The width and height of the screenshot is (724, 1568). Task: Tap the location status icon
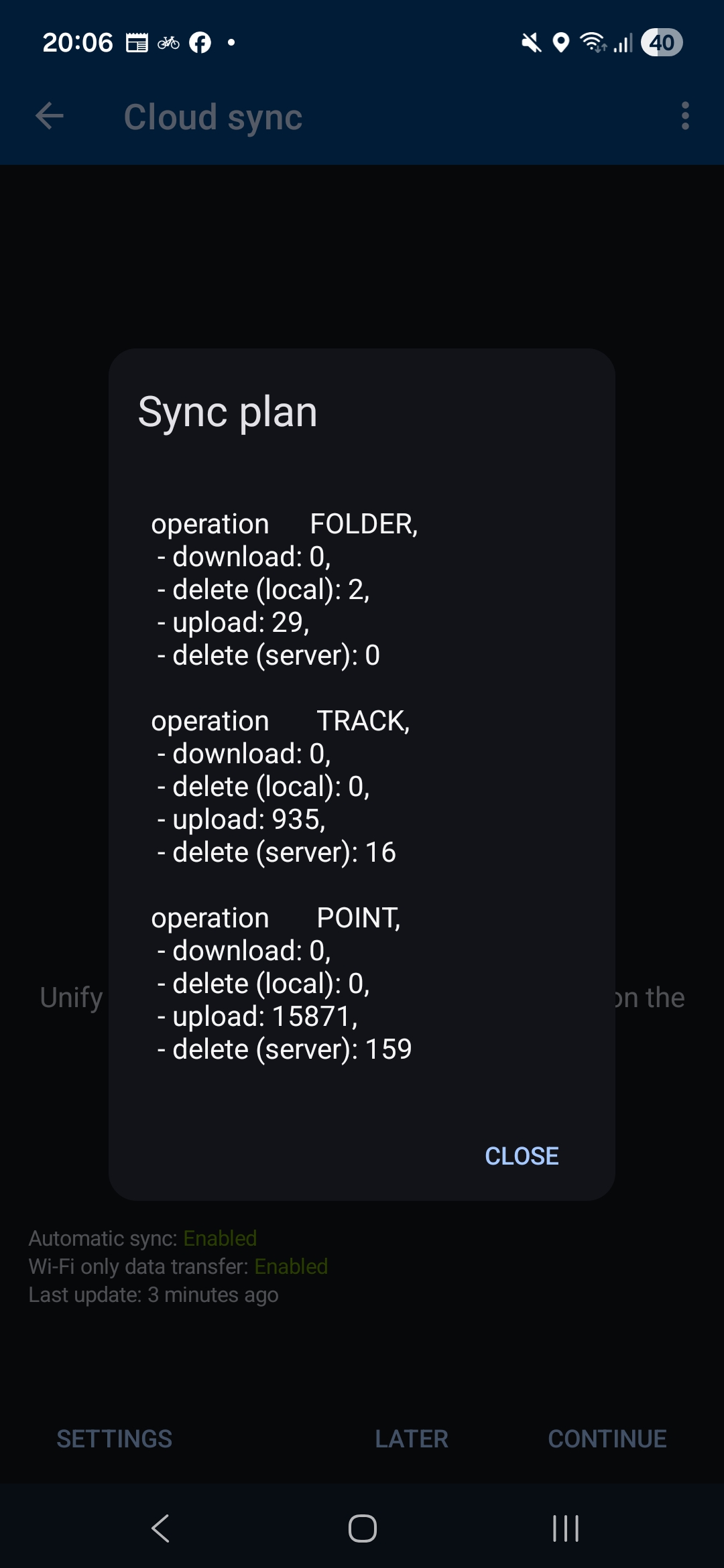tap(561, 43)
